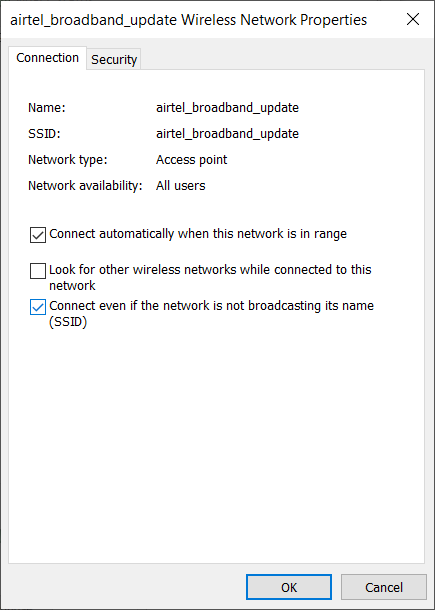Click the dialog title text
The image size is (435, 610).
pos(188,20)
